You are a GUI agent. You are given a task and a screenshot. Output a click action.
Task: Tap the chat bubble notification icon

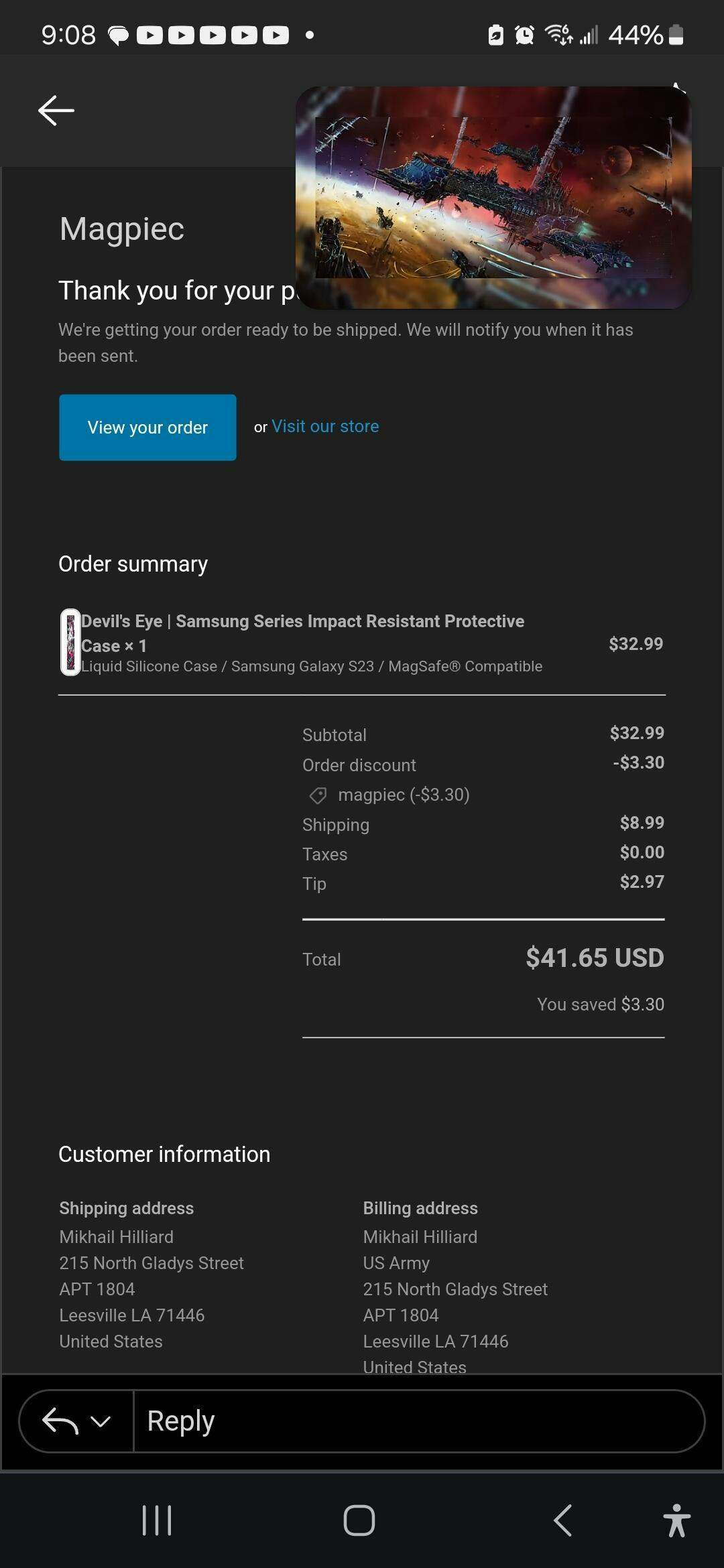(x=119, y=35)
